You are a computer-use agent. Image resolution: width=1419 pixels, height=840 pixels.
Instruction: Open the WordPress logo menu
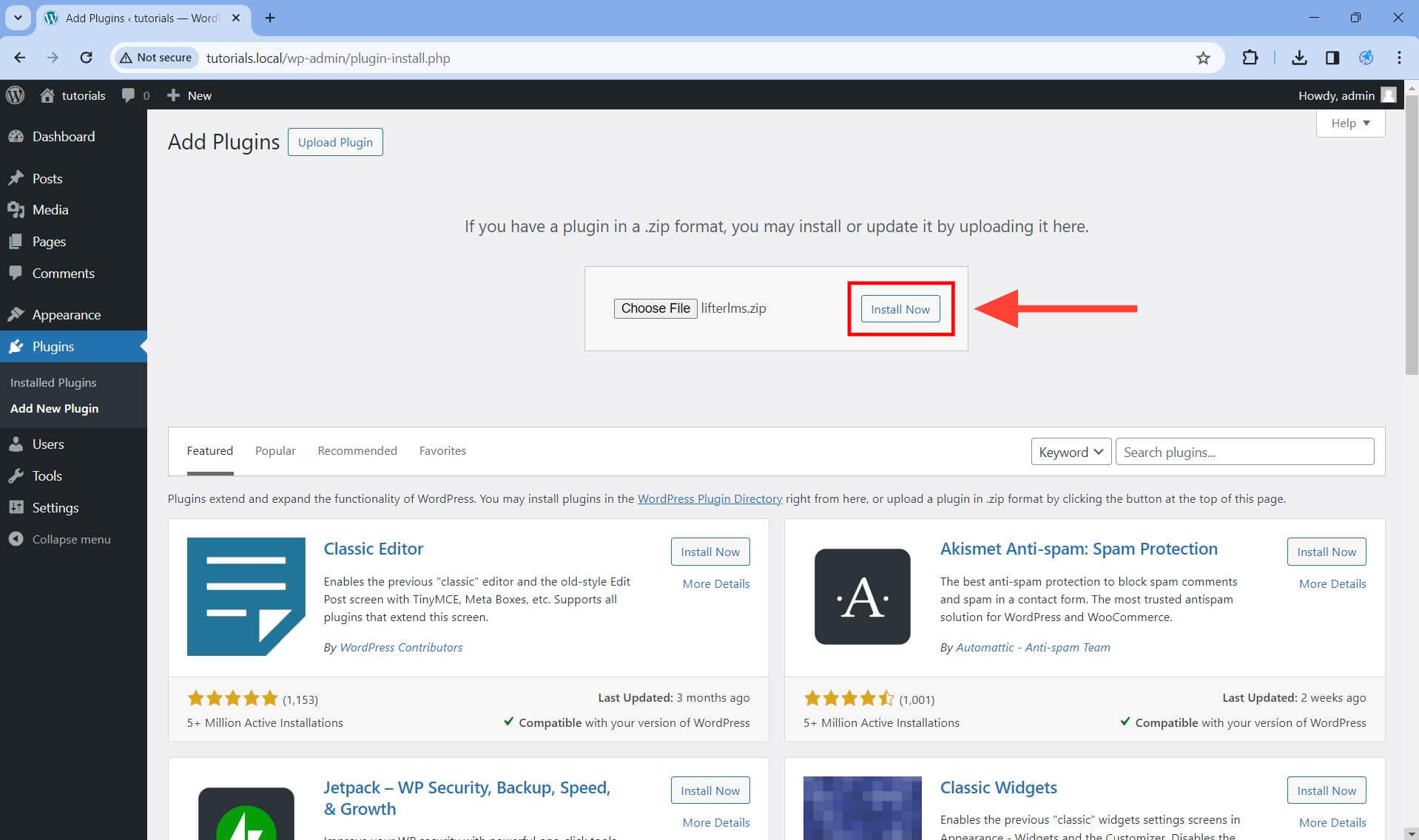(x=16, y=95)
